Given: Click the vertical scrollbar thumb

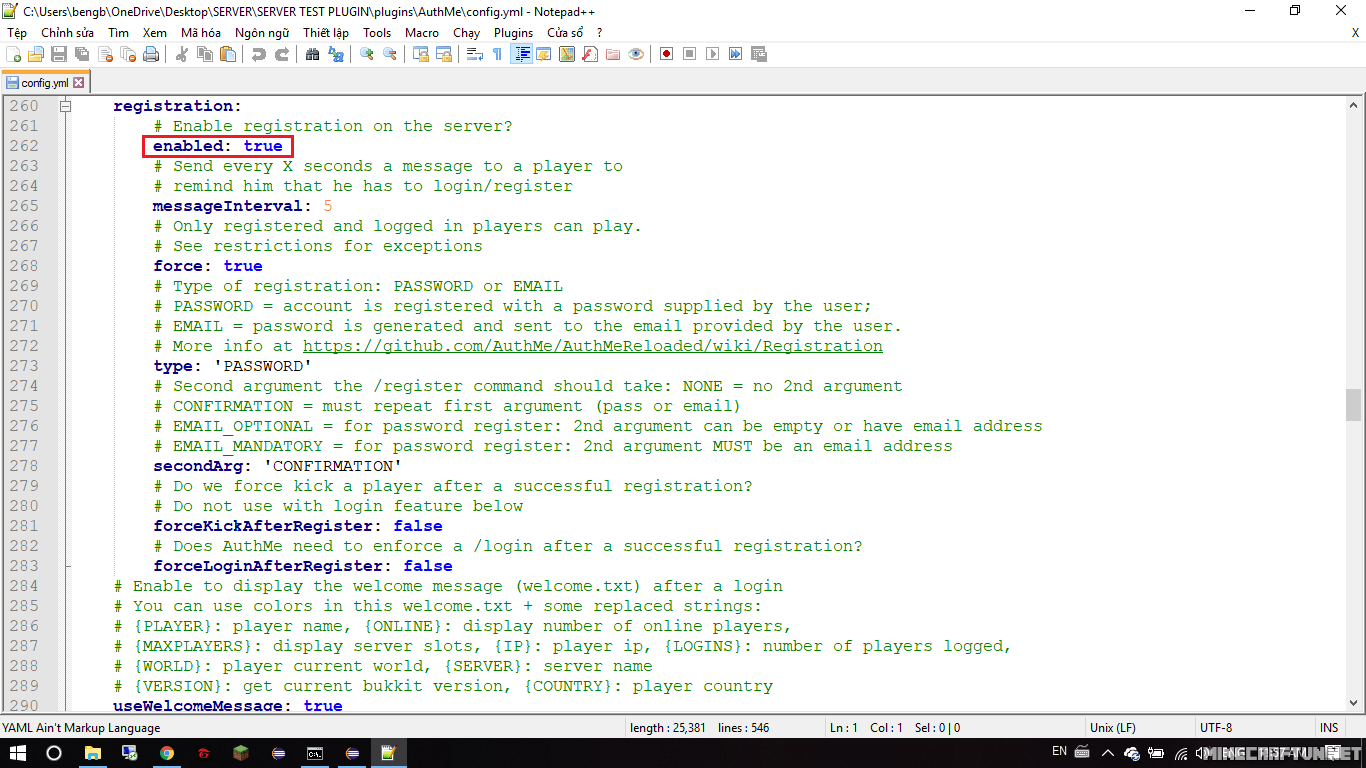Looking at the screenshot, I should 1353,404.
